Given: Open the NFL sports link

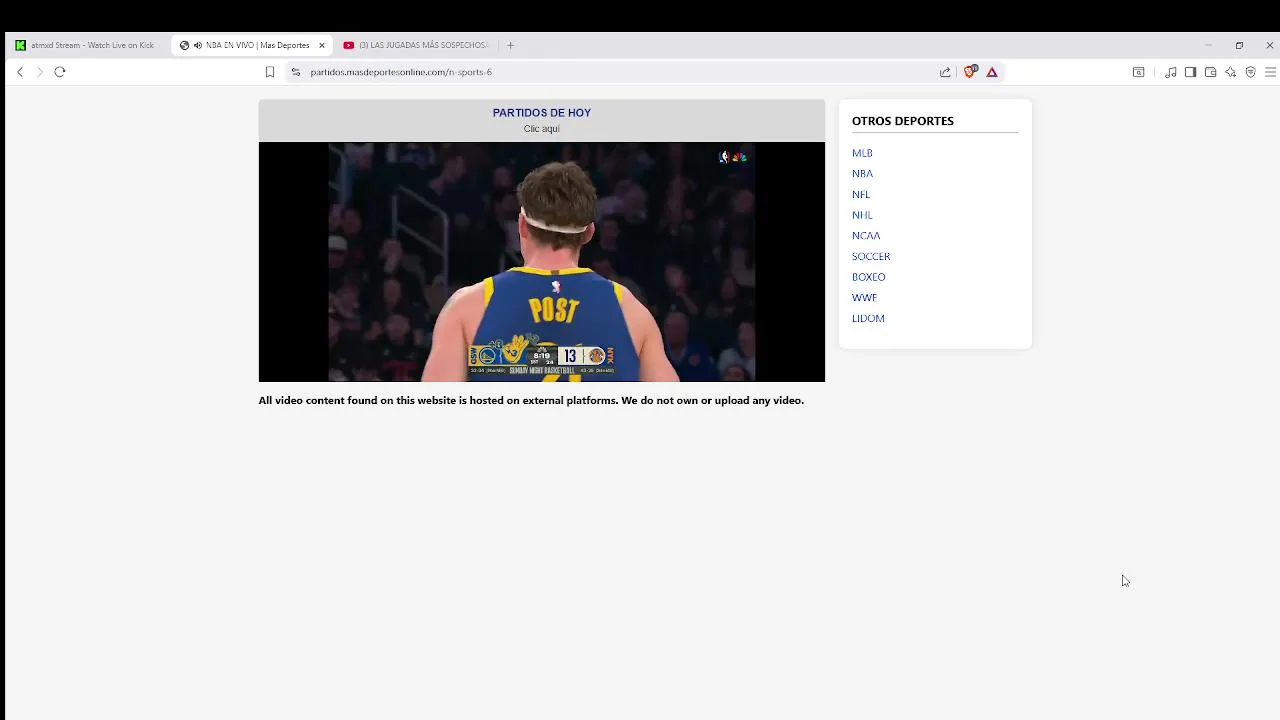Looking at the screenshot, I should [x=861, y=194].
